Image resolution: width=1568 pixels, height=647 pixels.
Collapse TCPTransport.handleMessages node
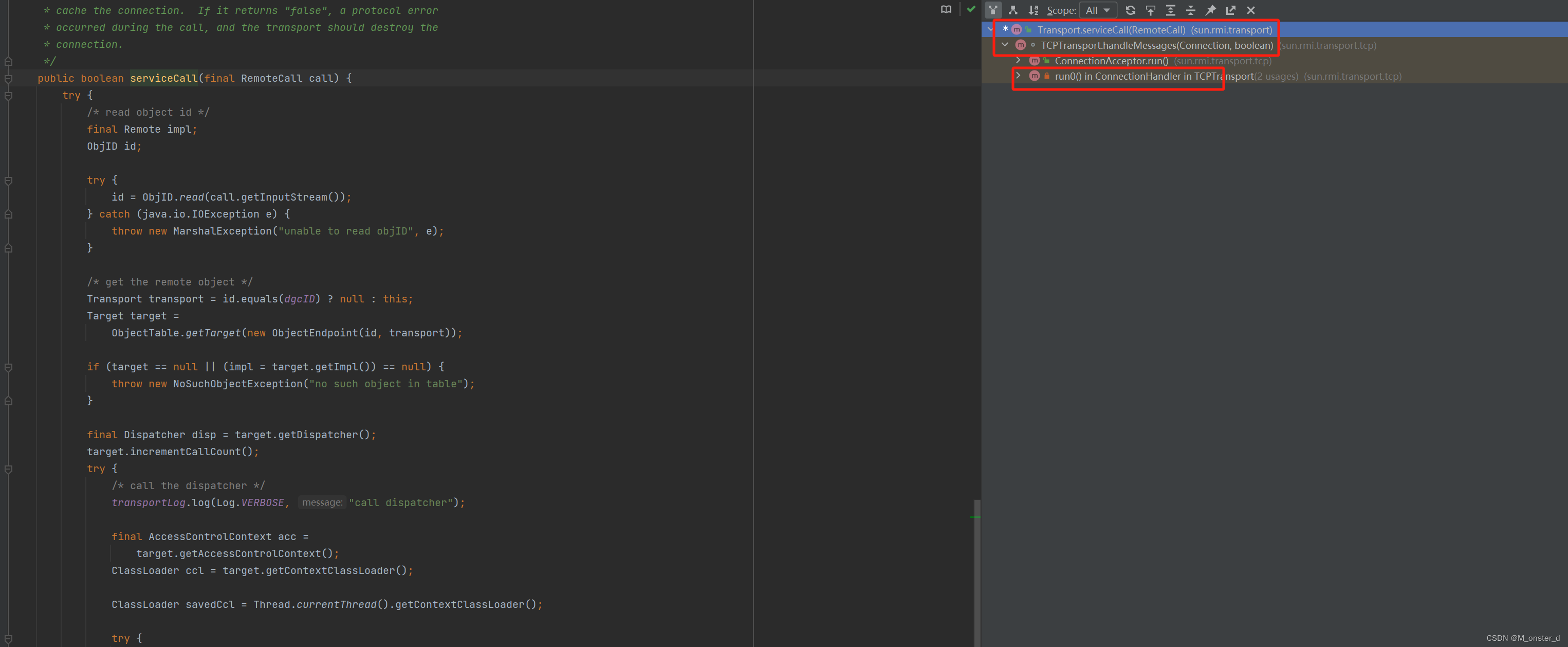[1005, 44]
